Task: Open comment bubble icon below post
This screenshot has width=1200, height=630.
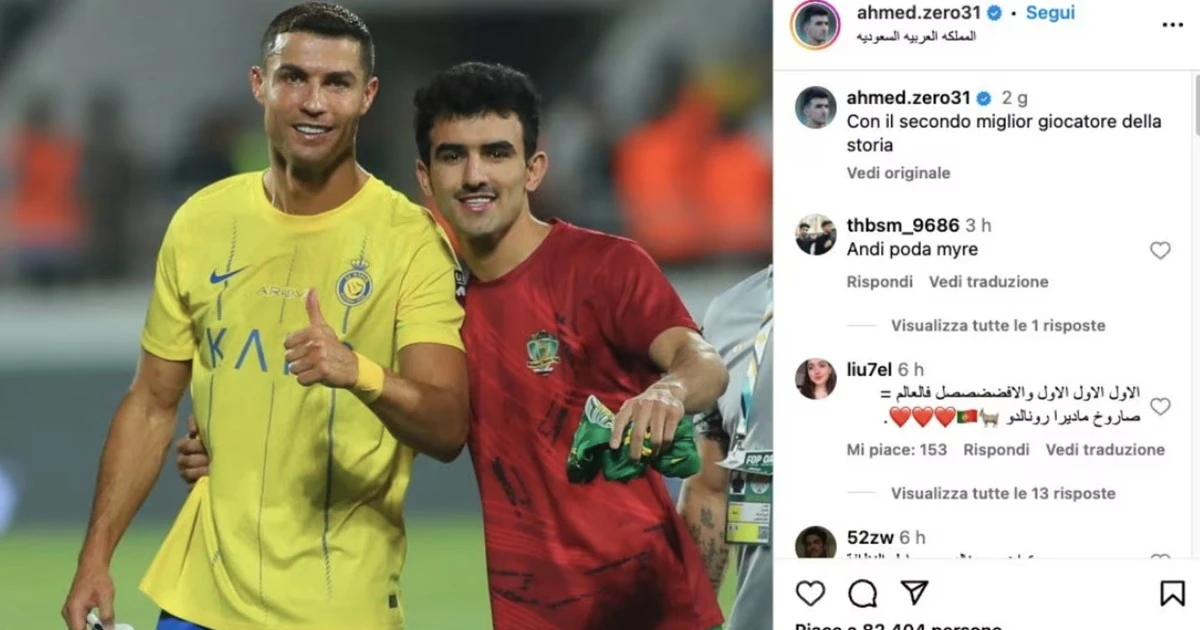Action: (x=862, y=593)
